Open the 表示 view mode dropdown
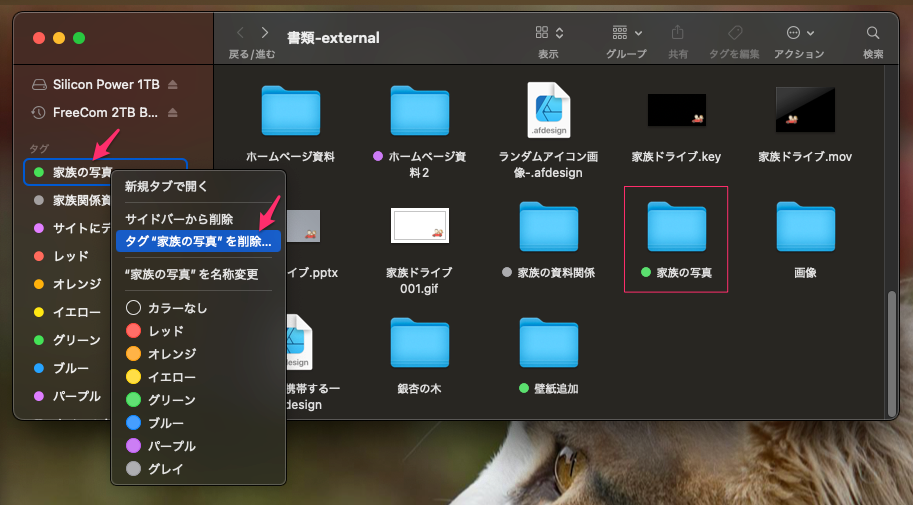The height and width of the screenshot is (505, 913). [549, 33]
